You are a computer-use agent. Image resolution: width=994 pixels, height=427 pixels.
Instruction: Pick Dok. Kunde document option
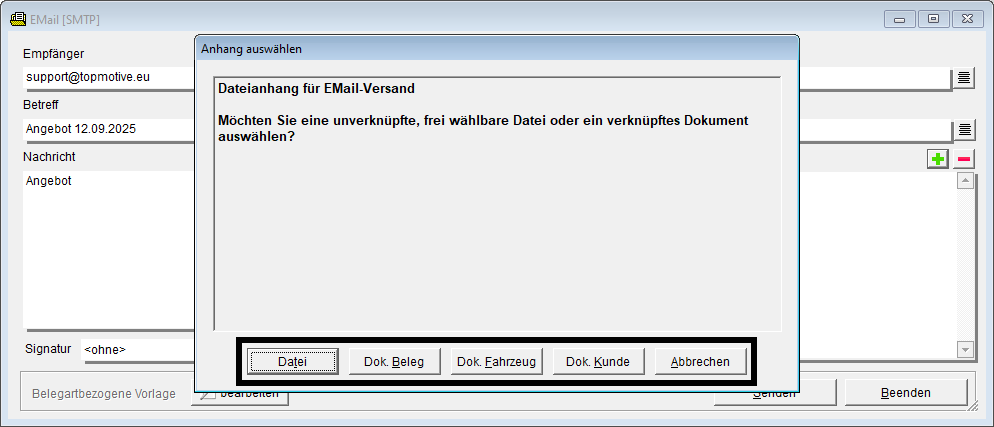pos(598,362)
